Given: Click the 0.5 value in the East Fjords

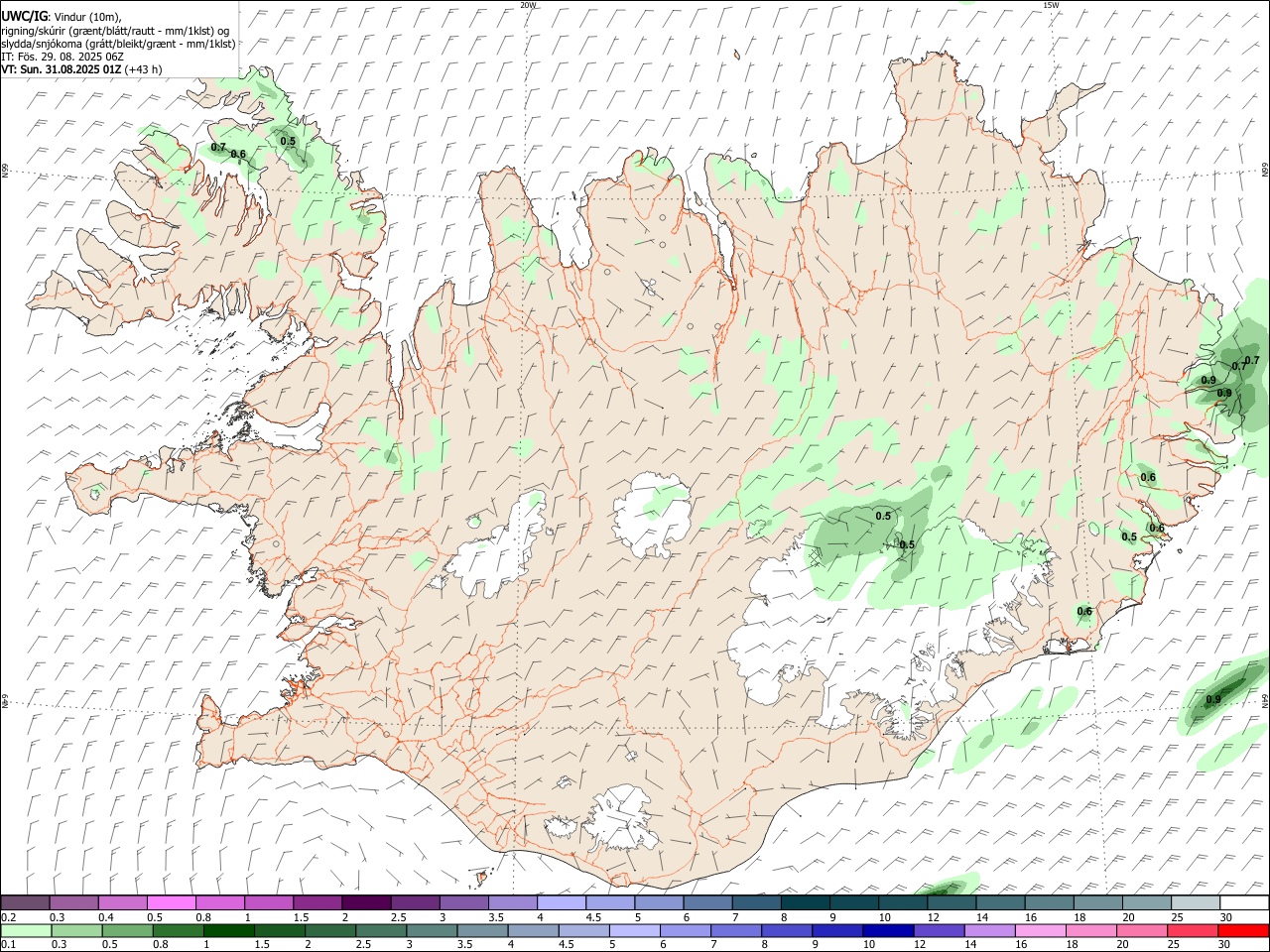Looking at the screenshot, I should point(1129,536).
